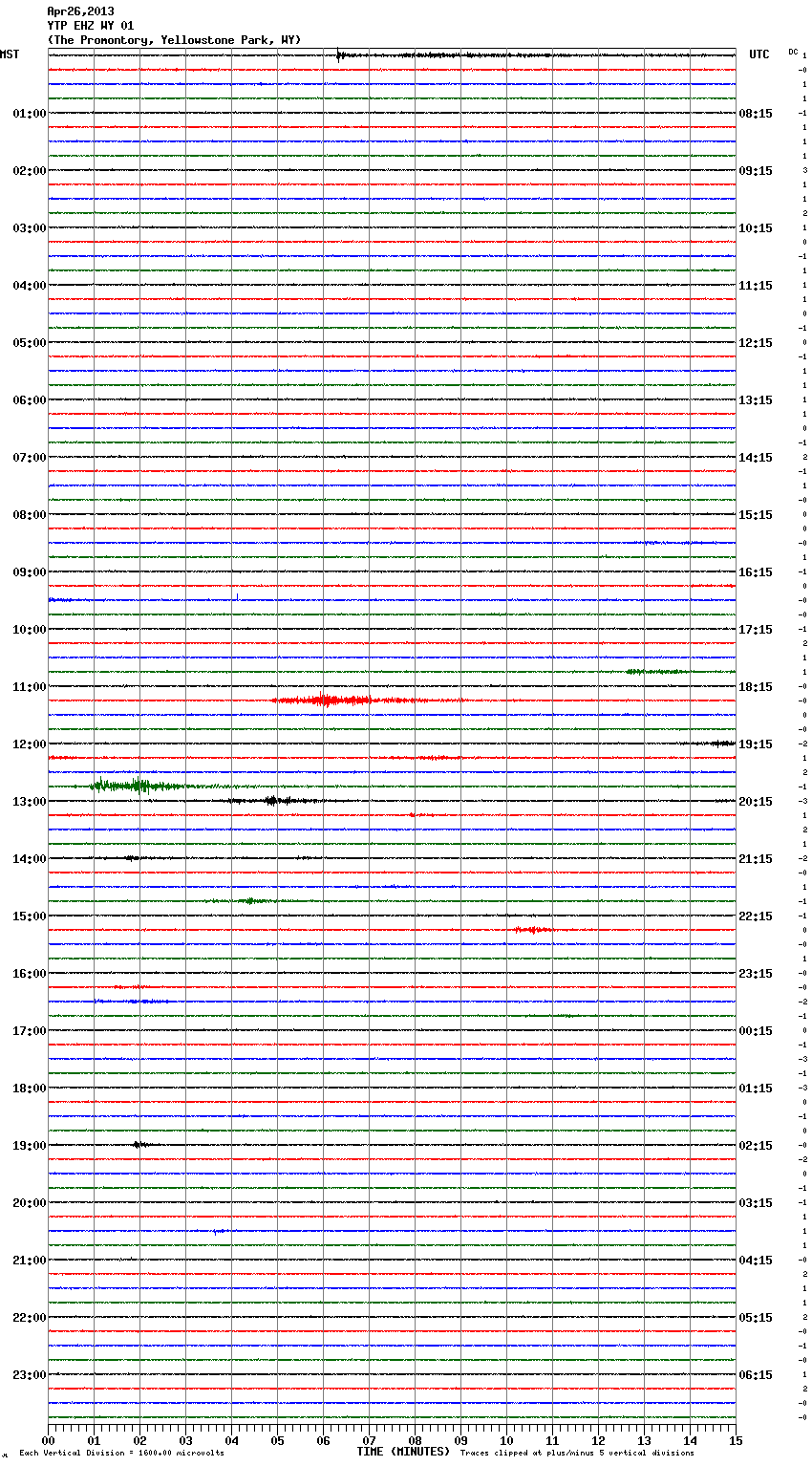Click the green burst before 15:00 near minute 4
The width and height of the screenshot is (812, 1466).
pyautogui.click(x=250, y=900)
